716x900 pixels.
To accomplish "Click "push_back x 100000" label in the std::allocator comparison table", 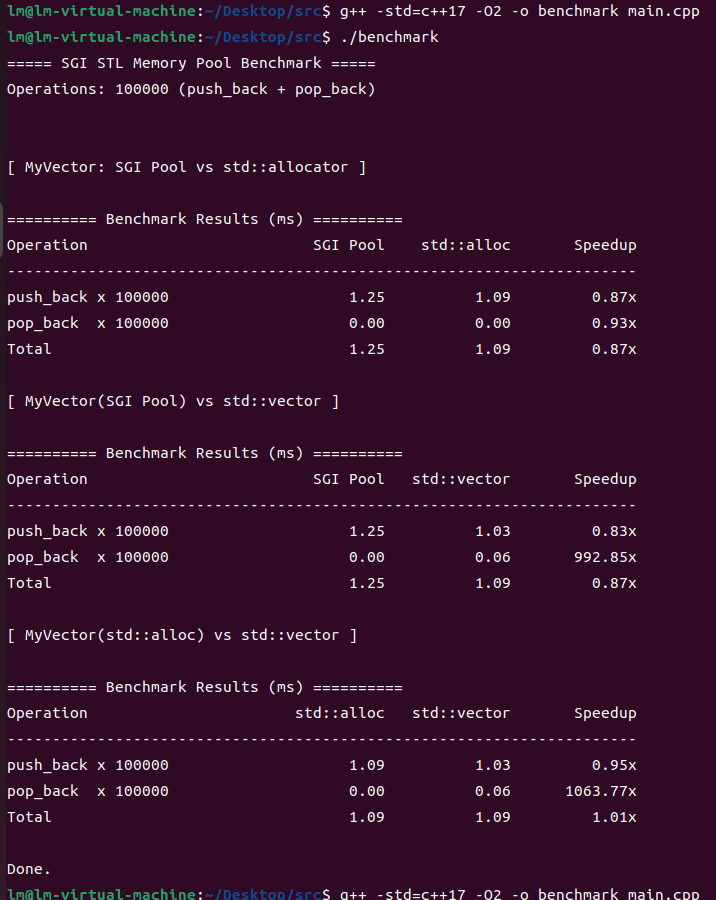I will pyautogui.click(x=88, y=297).
